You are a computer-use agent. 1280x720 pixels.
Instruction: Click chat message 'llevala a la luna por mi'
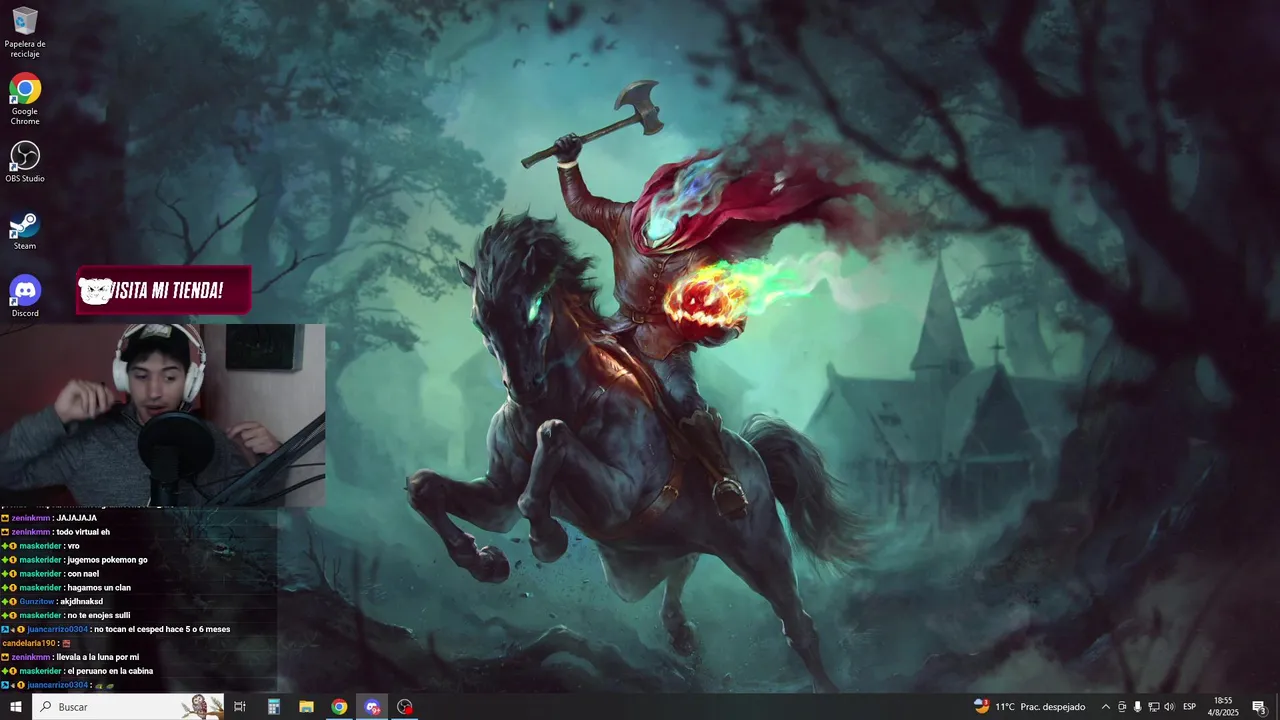(x=98, y=657)
